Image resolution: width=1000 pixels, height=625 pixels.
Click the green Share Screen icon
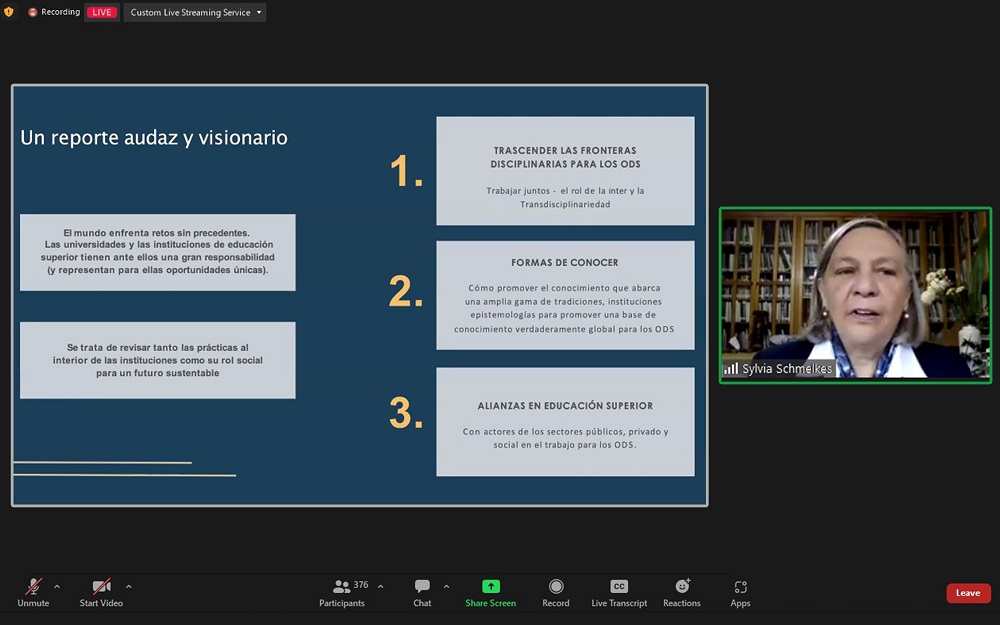point(490,587)
